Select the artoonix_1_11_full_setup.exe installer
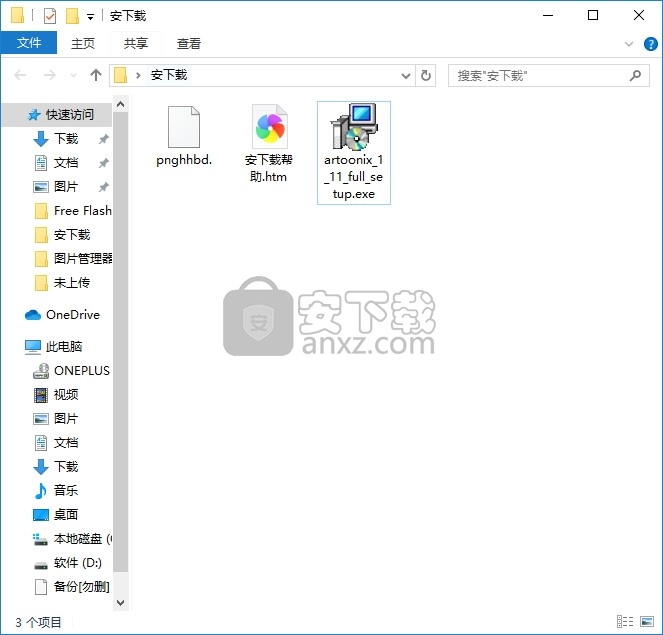The height and width of the screenshot is (635, 663). 354,153
